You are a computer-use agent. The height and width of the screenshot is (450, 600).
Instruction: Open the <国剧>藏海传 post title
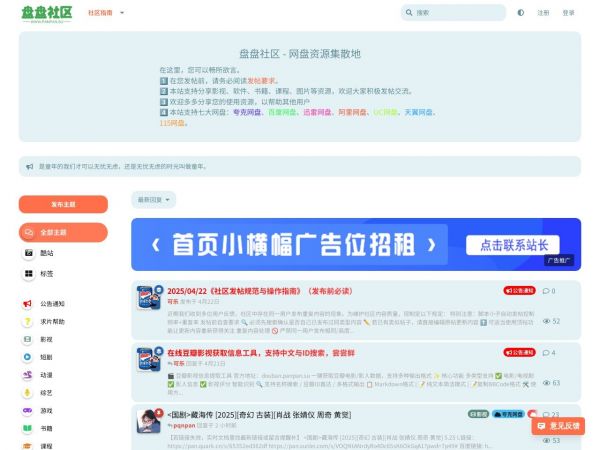coord(259,415)
